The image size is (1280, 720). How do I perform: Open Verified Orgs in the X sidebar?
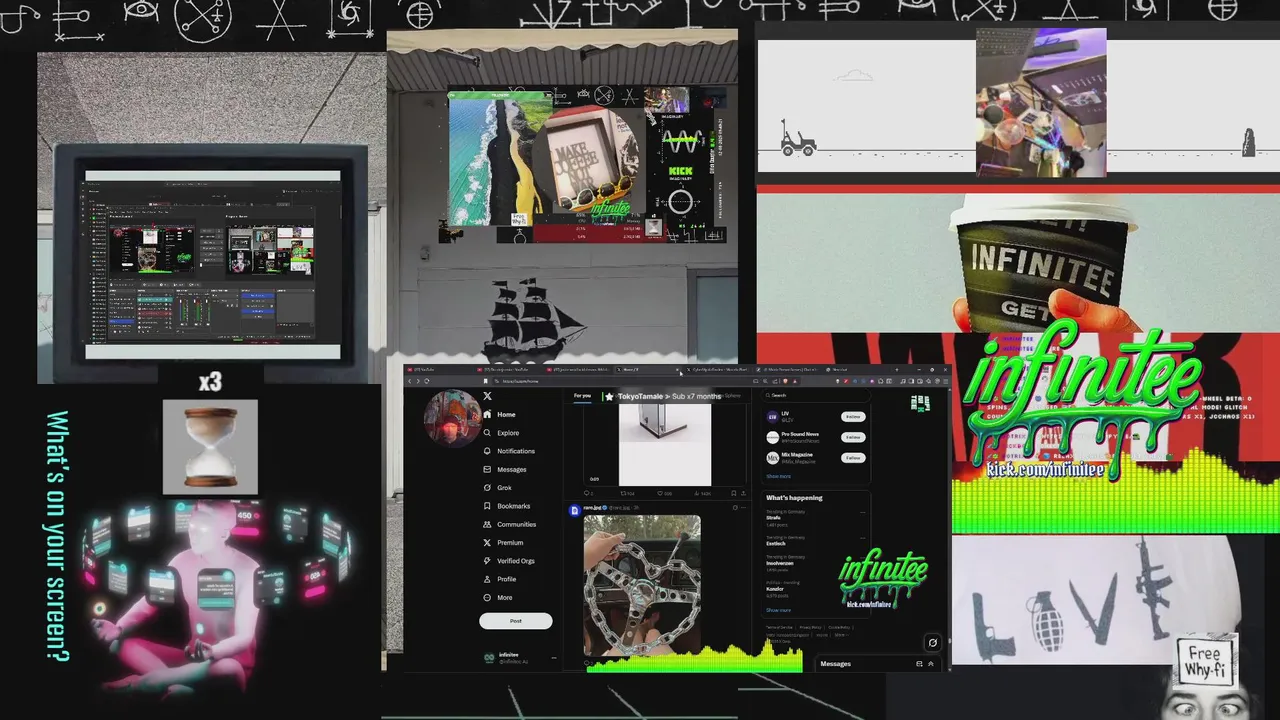pos(508,561)
